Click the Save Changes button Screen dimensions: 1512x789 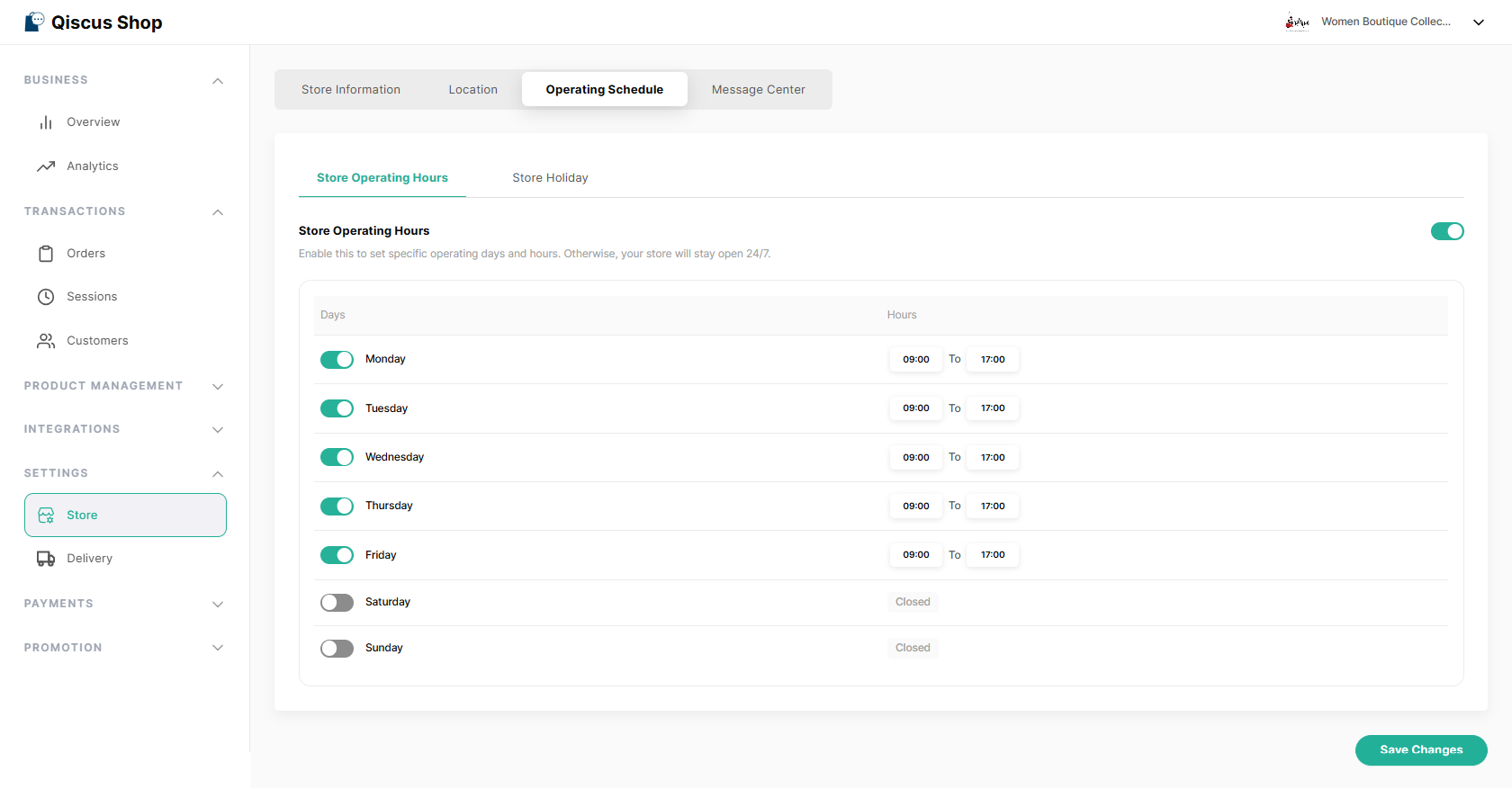(1420, 750)
